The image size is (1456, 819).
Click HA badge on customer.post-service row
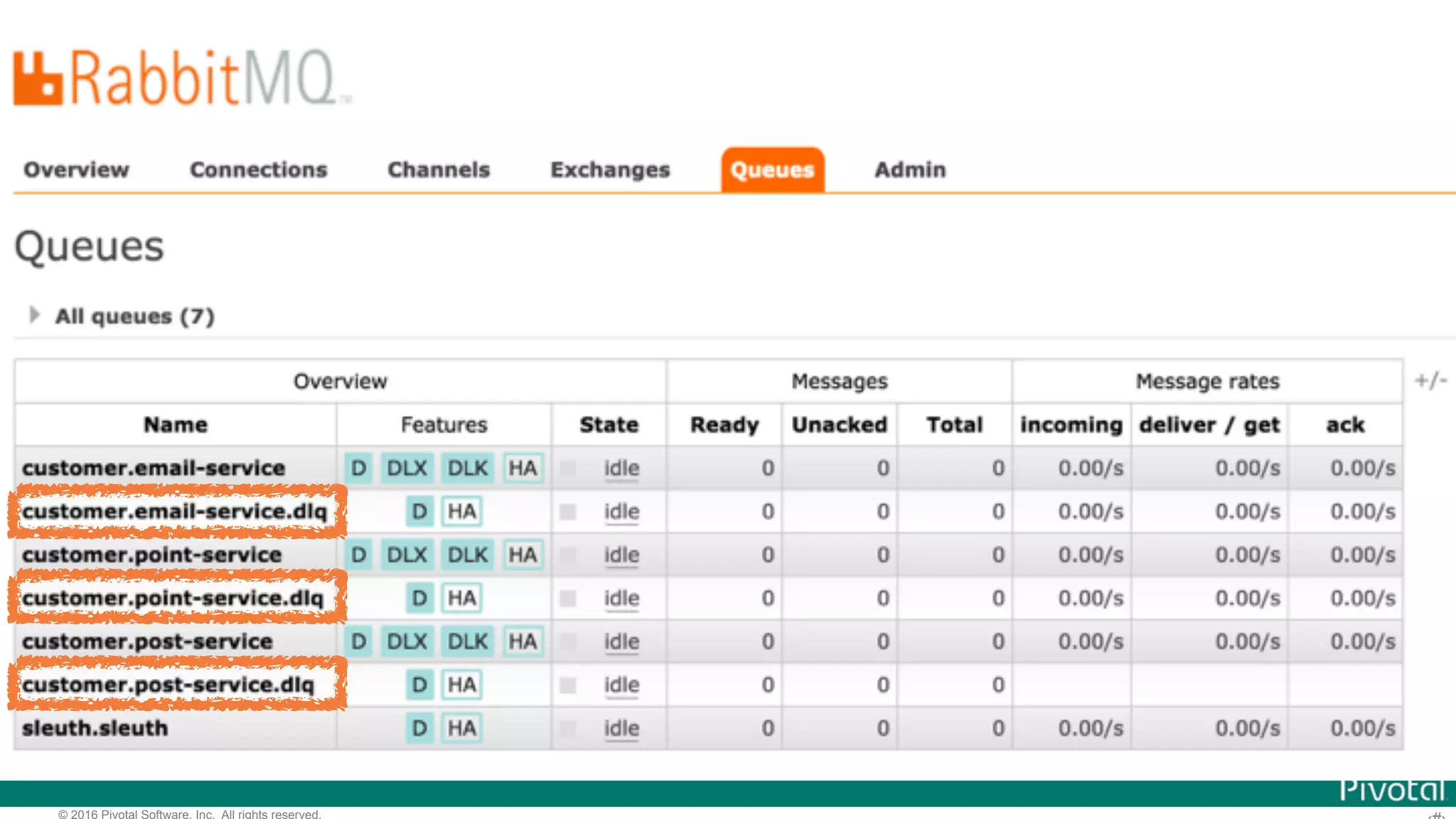pyautogui.click(x=523, y=642)
